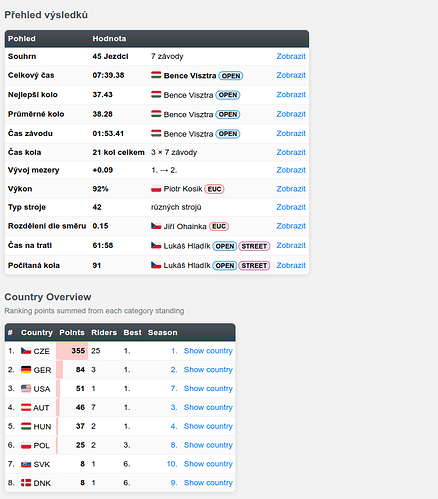Image resolution: width=438 pixels, height=499 pixels.
Task: Click the Austrian flag icon beside AUT
Action: pyautogui.click(x=26, y=407)
